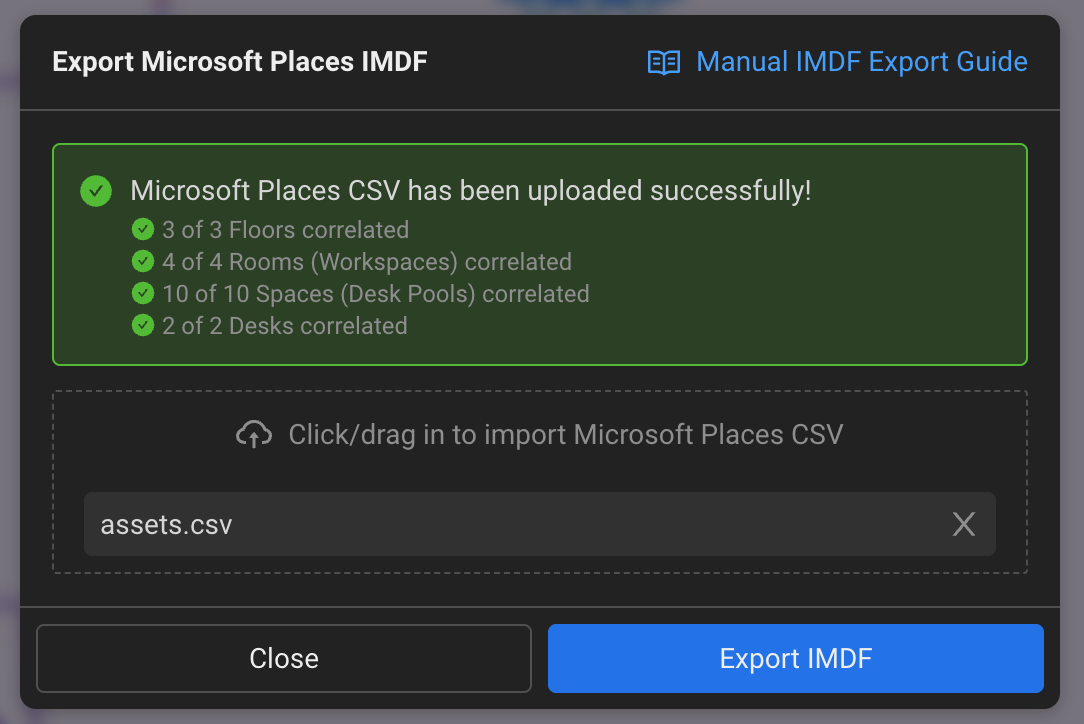Click the X icon next to assets.csv
The width and height of the screenshot is (1084, 724).
click(x=963, y=523)
